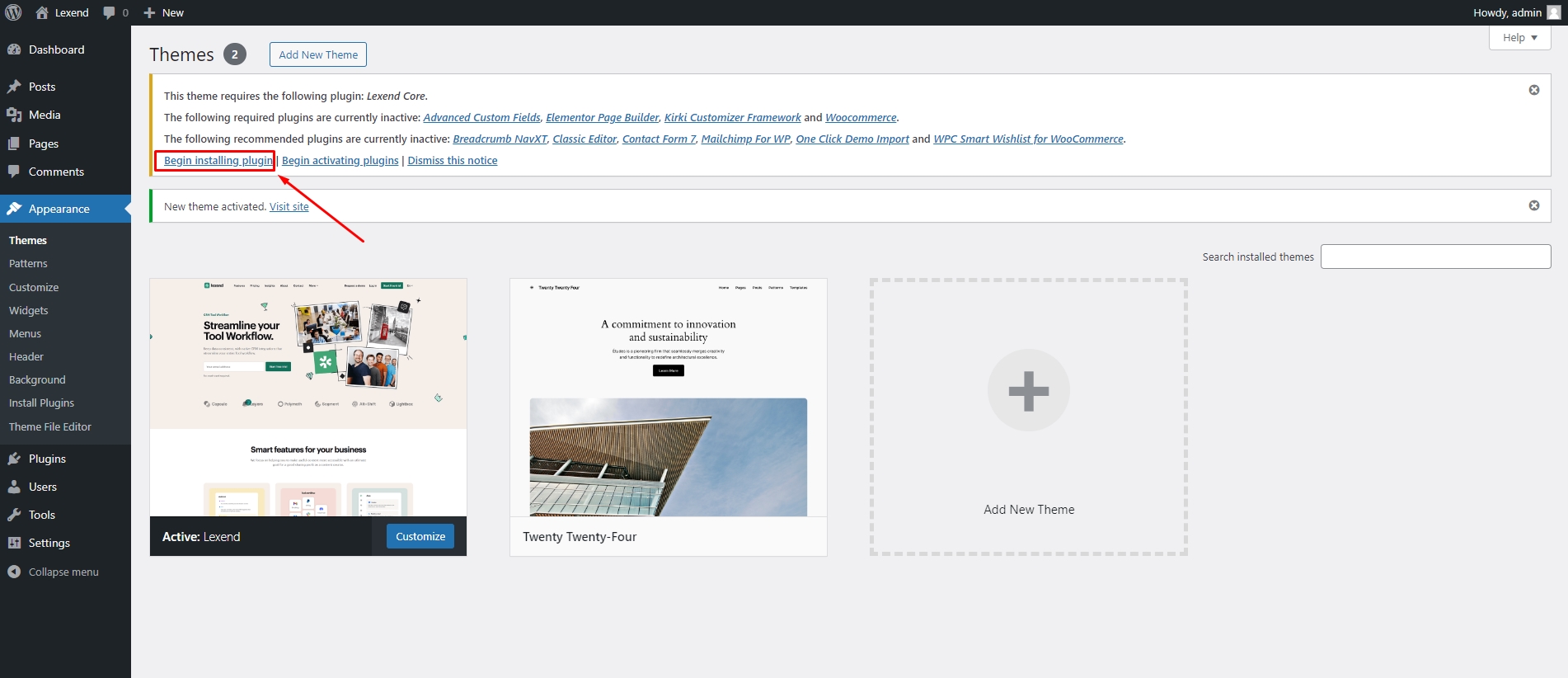Click the Add New Theme card label
This screenshot has height=678, width=1568.
click(x=1029, y=510)
